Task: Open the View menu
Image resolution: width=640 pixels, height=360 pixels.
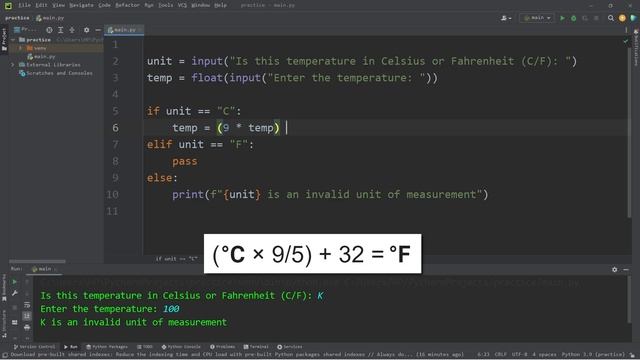Action: (58, 5)
